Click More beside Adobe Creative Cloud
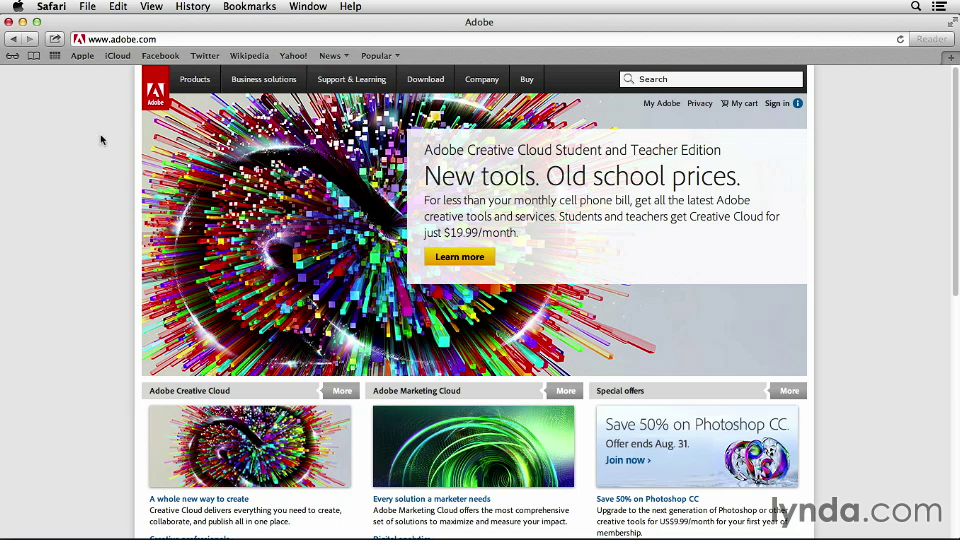The image size is (960, 540). click(x=342, y=391)
